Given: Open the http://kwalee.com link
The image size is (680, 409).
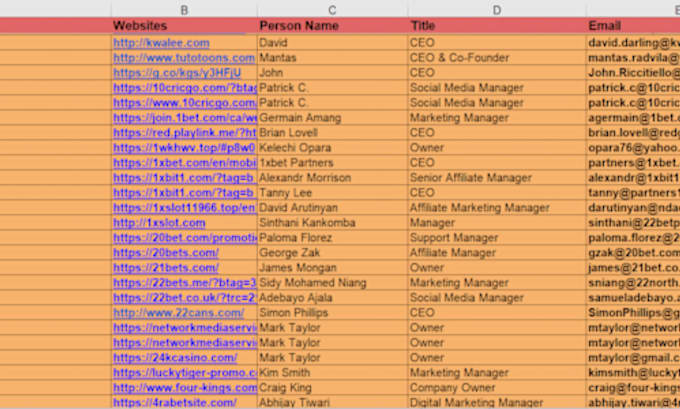Looking at the screenshot, I should (161, 43).
